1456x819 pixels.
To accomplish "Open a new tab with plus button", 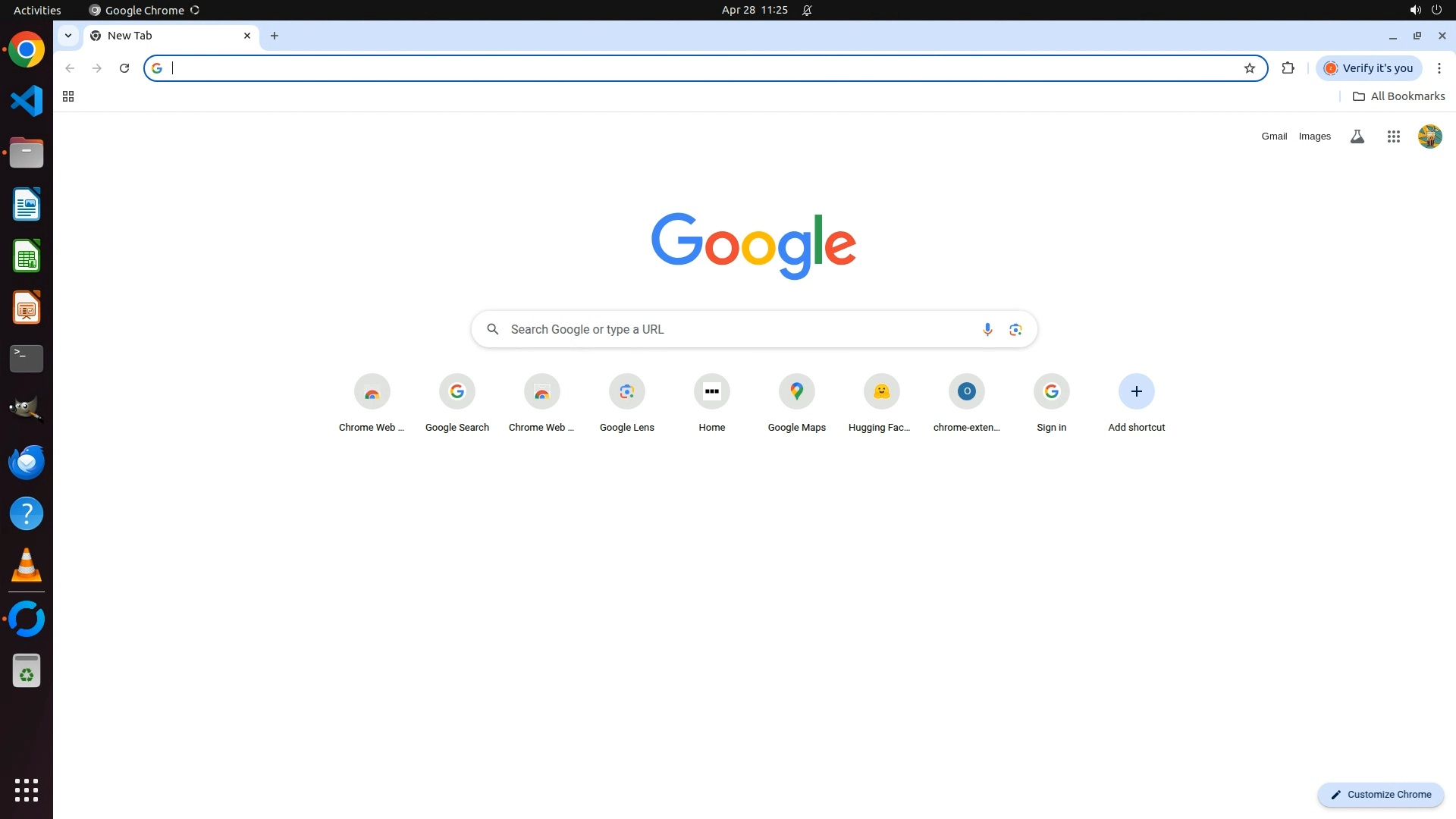I will click(275, 36).
